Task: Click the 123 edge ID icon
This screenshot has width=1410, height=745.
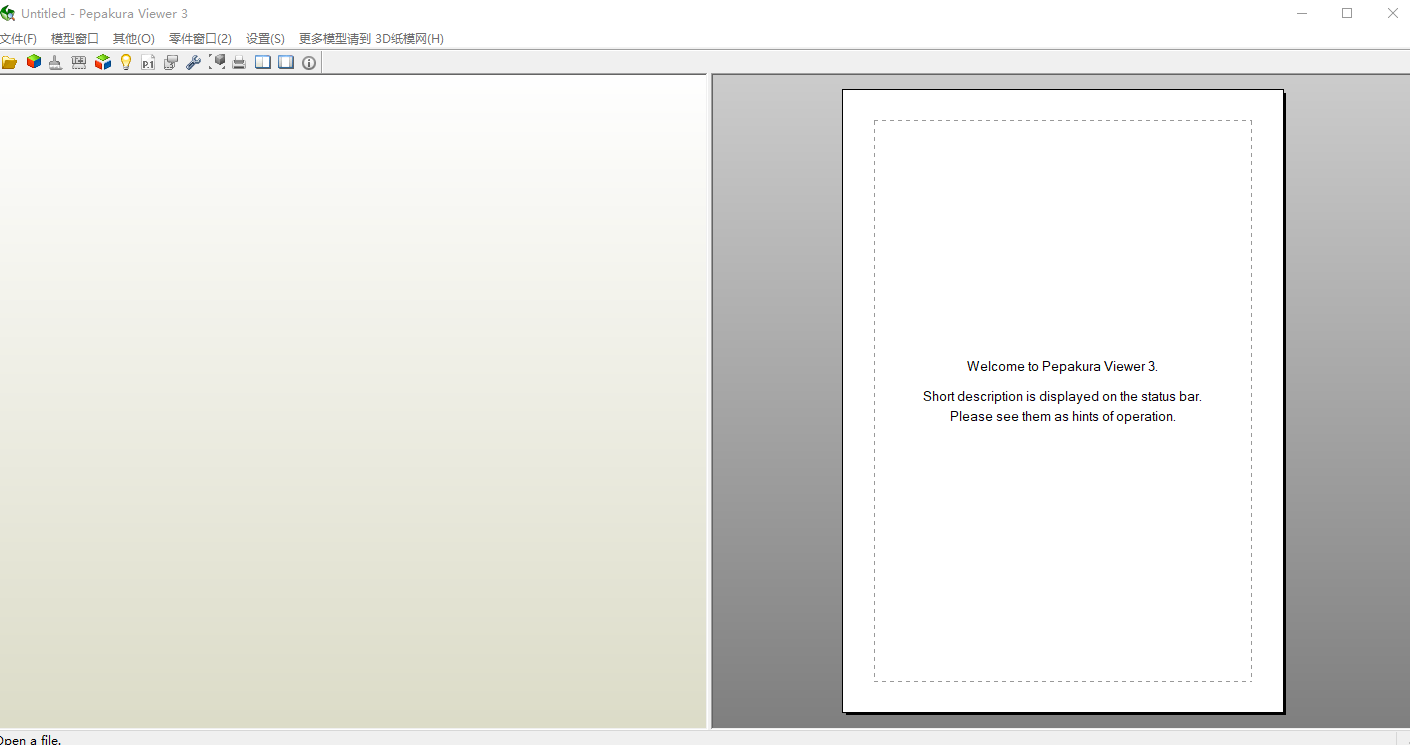Action: point(79,62)
